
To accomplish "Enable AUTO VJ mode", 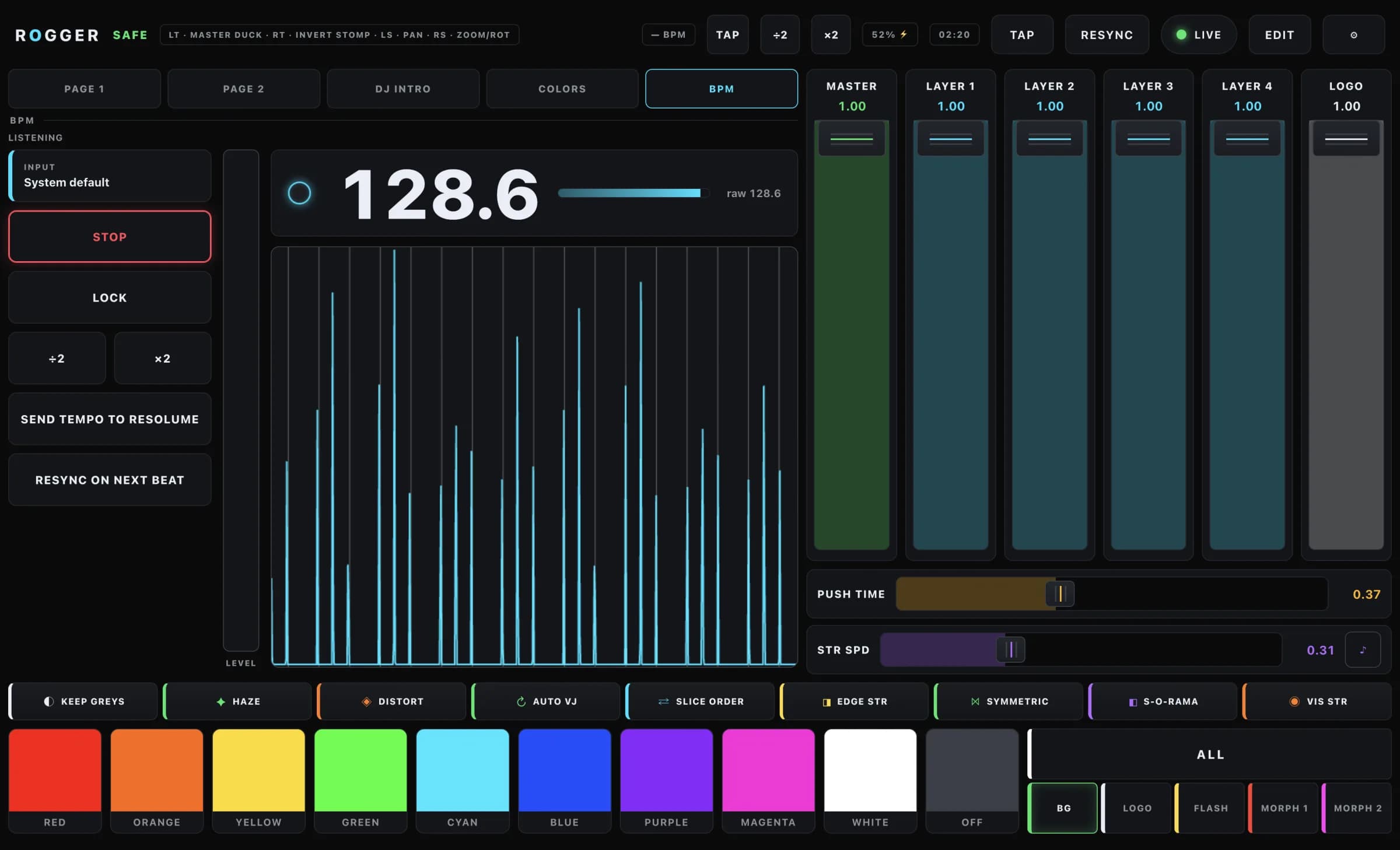I will click(x=546, y=701).
